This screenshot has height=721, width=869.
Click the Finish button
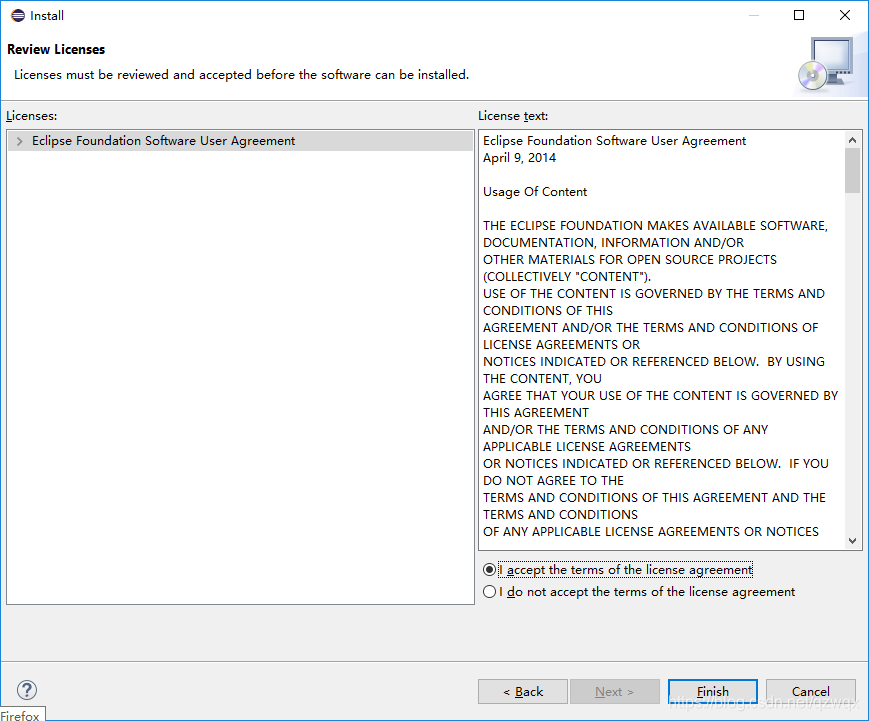[x=713, y=692]
